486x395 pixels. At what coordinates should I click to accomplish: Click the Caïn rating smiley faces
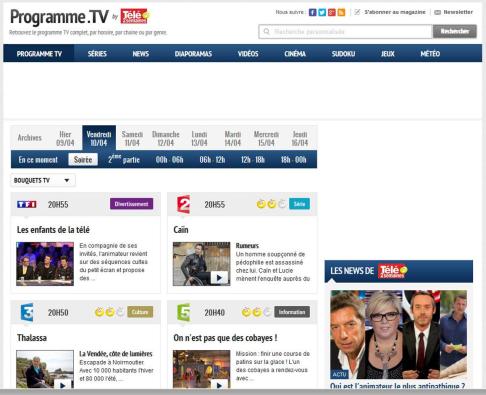(x=271, y=204)
